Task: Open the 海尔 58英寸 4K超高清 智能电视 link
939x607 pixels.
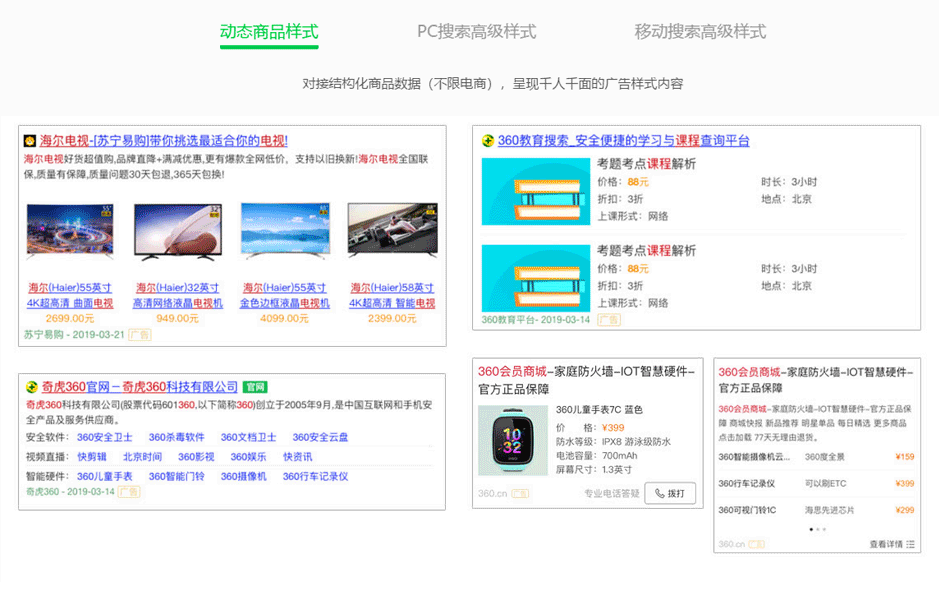Action: (392, 296)
